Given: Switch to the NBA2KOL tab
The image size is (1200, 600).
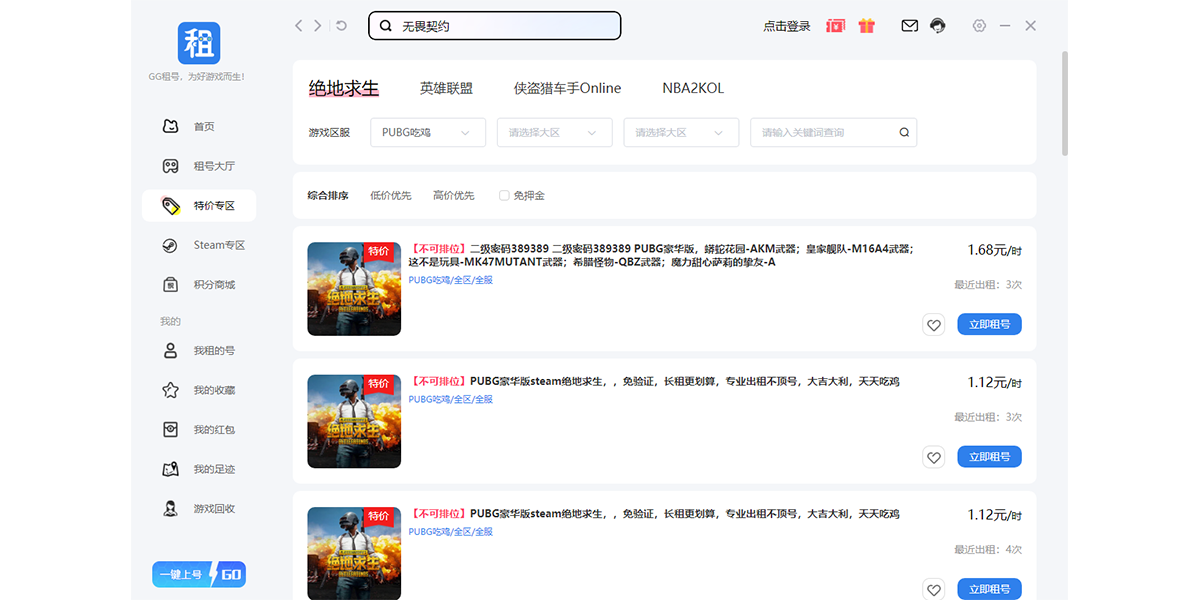Looking at the screenshot, I should (x=693, y=88).
